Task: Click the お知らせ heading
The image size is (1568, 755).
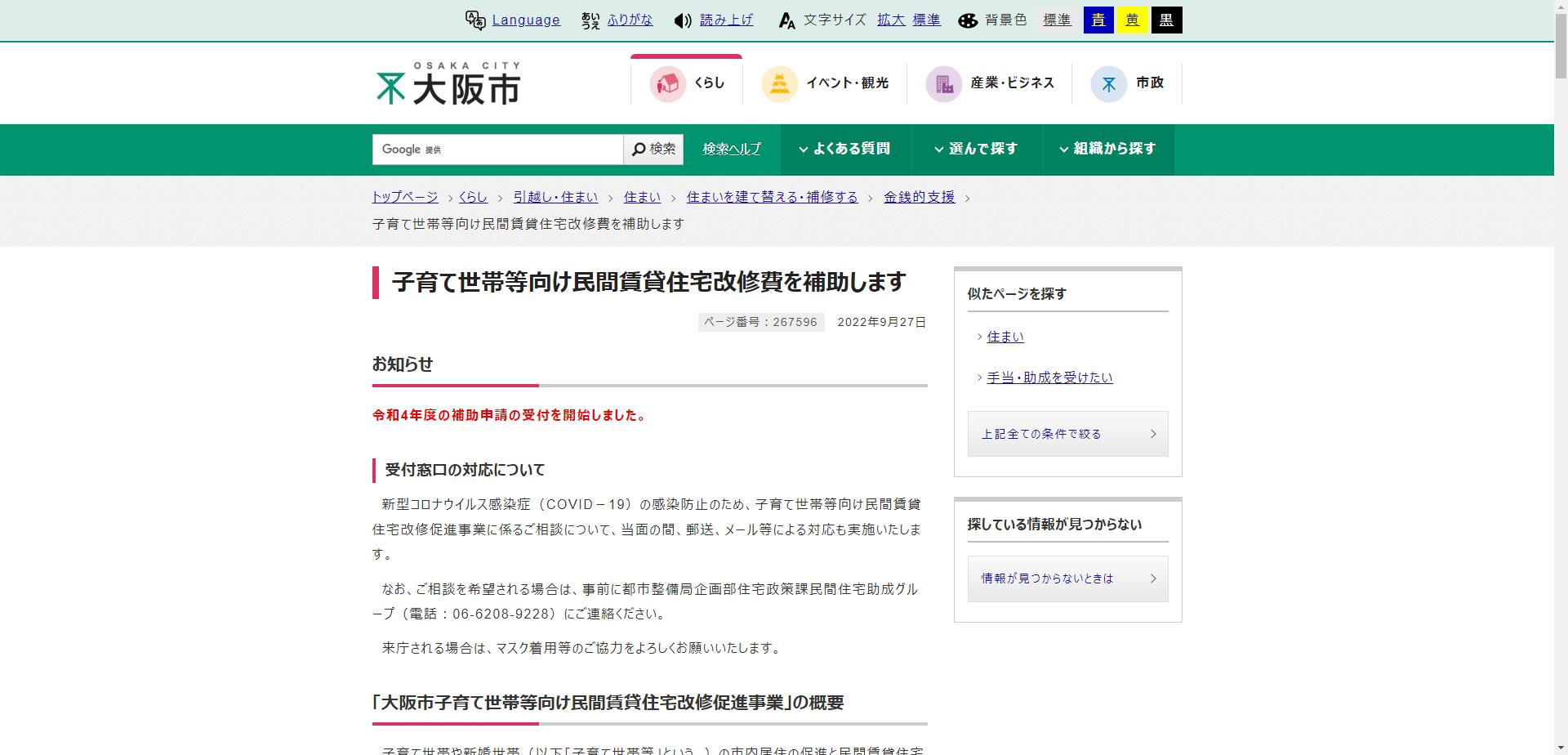Action: pos(403,364)
